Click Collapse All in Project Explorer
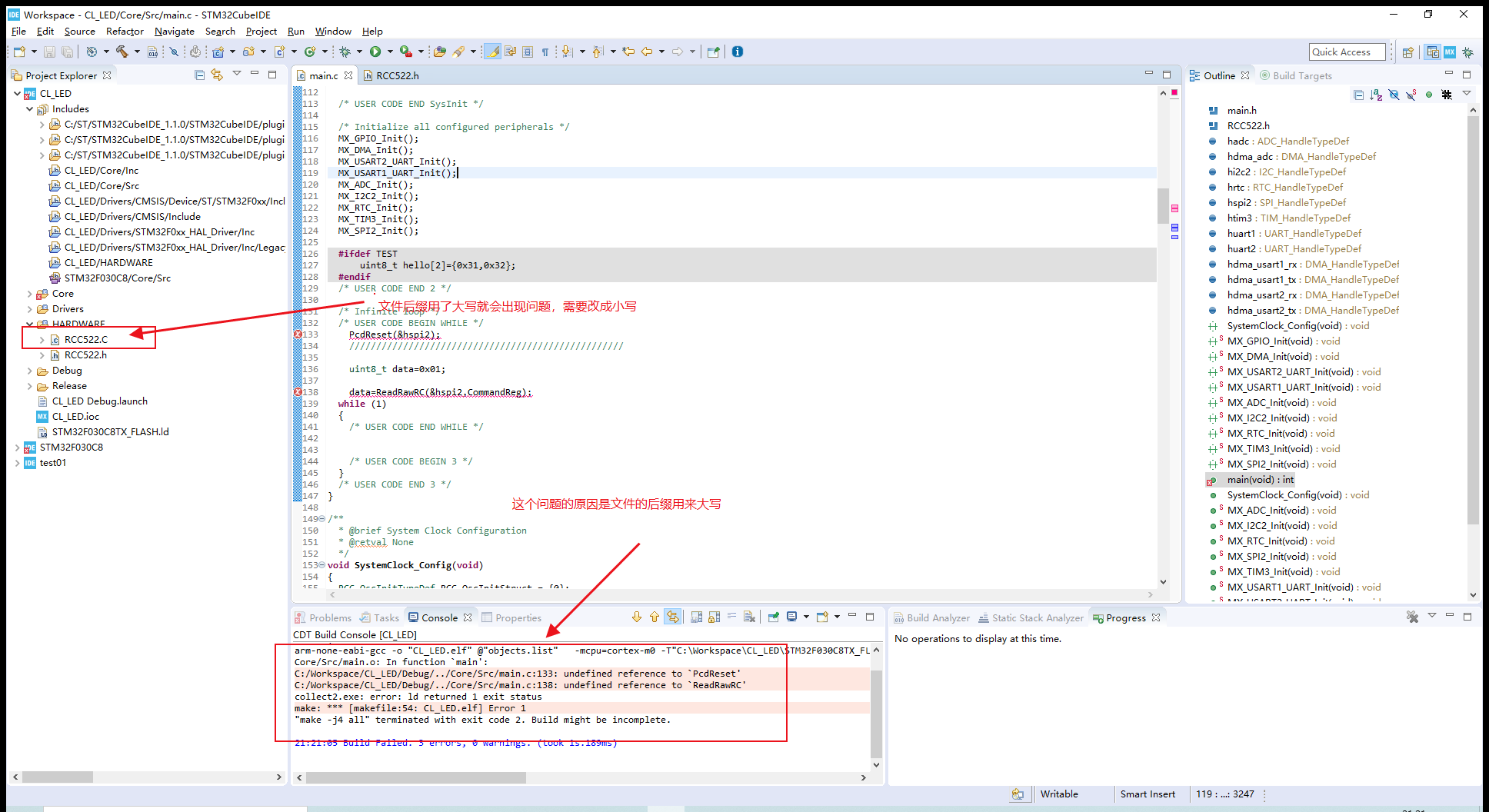1489x812 pixels. pos(200,75)
